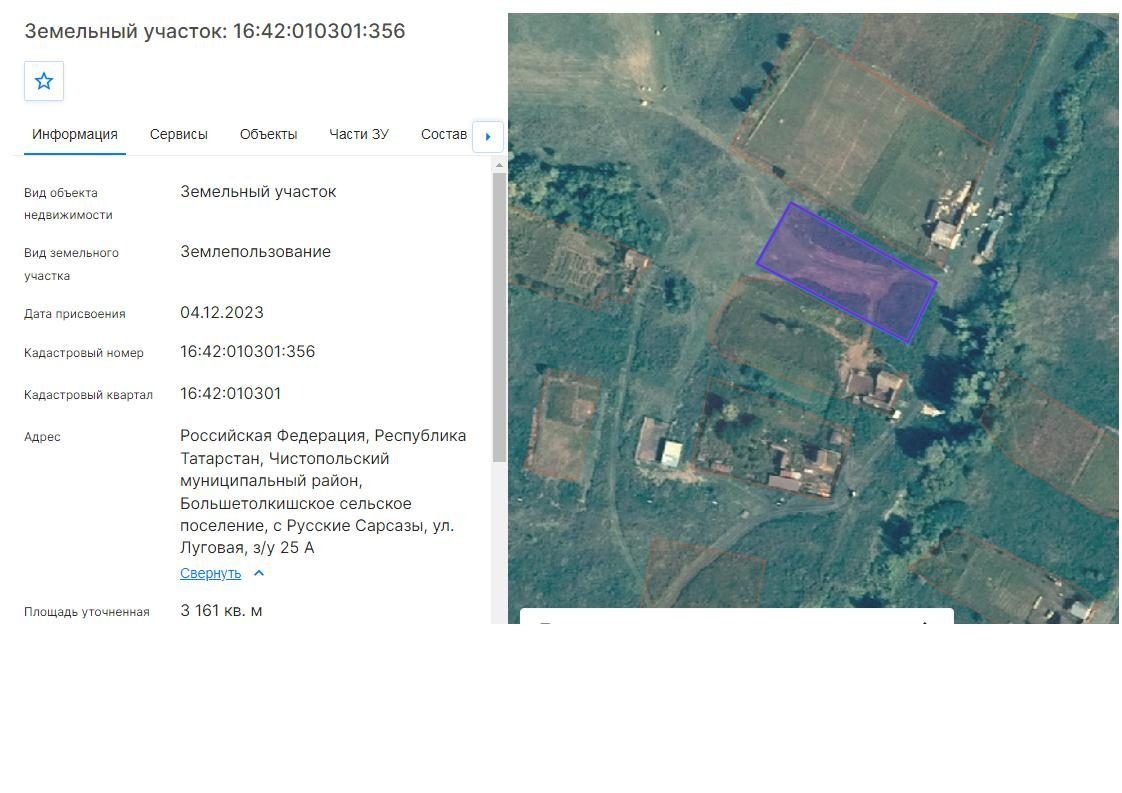
Task: Select the address text starting Российская Федерация
Action: 323,492
